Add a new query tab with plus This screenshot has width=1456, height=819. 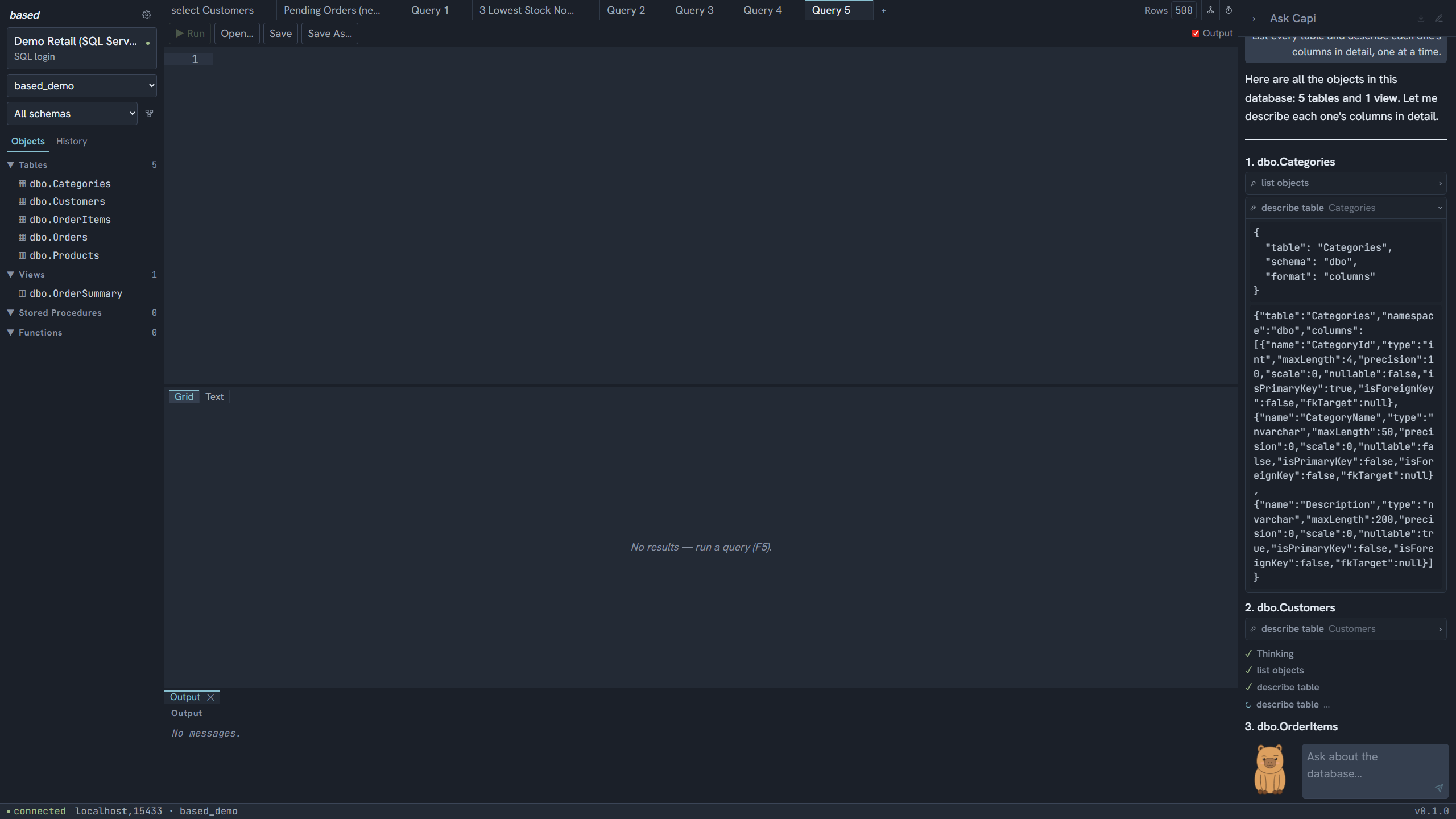(883, 10)
